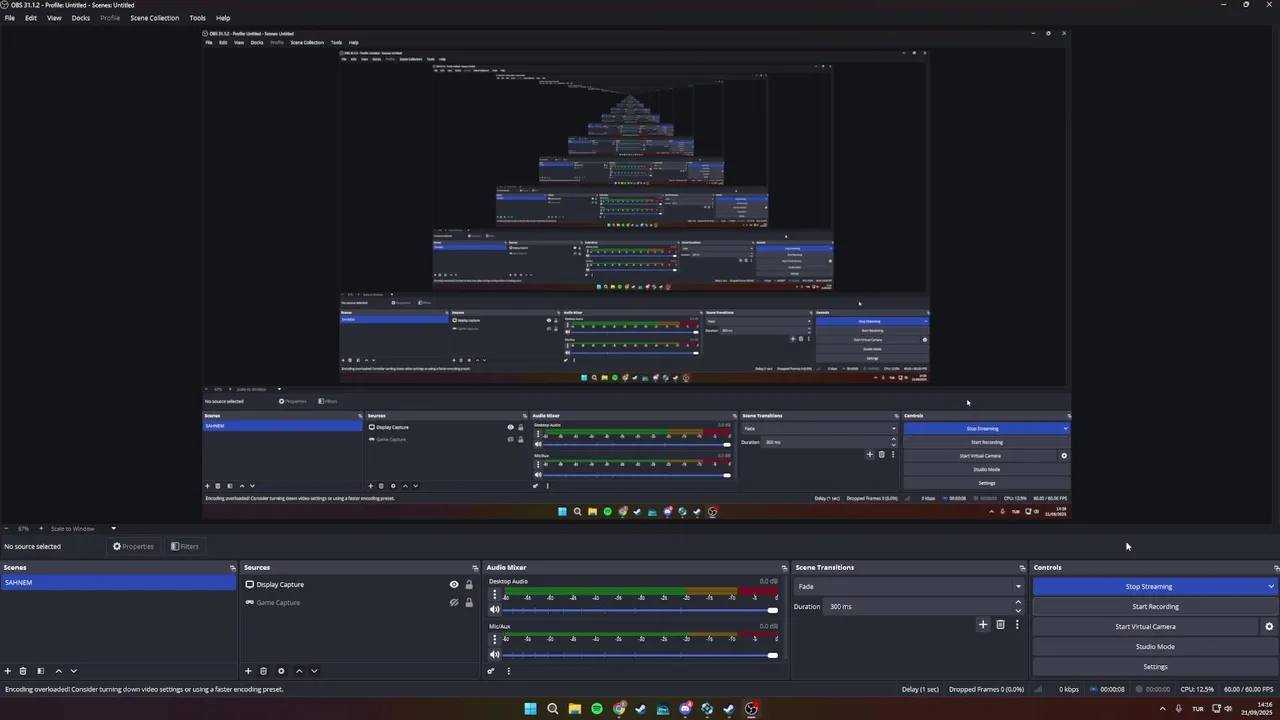Select Game Capture source row
The height and width of the screenshot is (720, 1280).
click(360, 603)
